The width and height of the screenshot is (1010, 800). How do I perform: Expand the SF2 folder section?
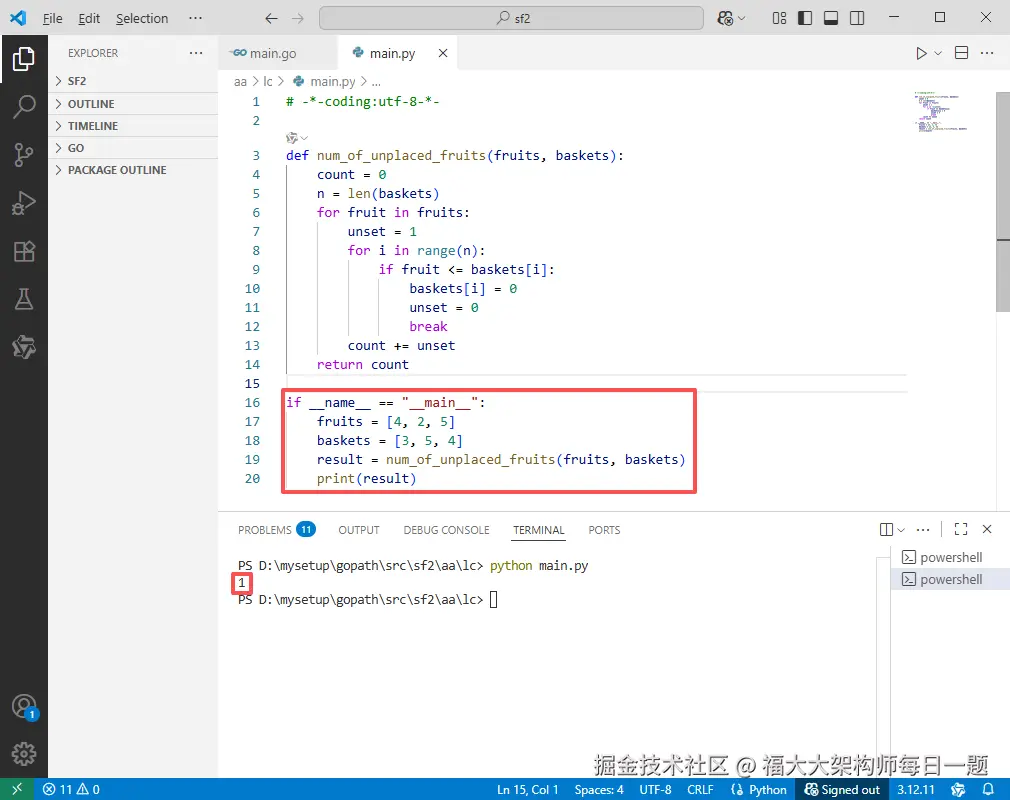(134, 81)
